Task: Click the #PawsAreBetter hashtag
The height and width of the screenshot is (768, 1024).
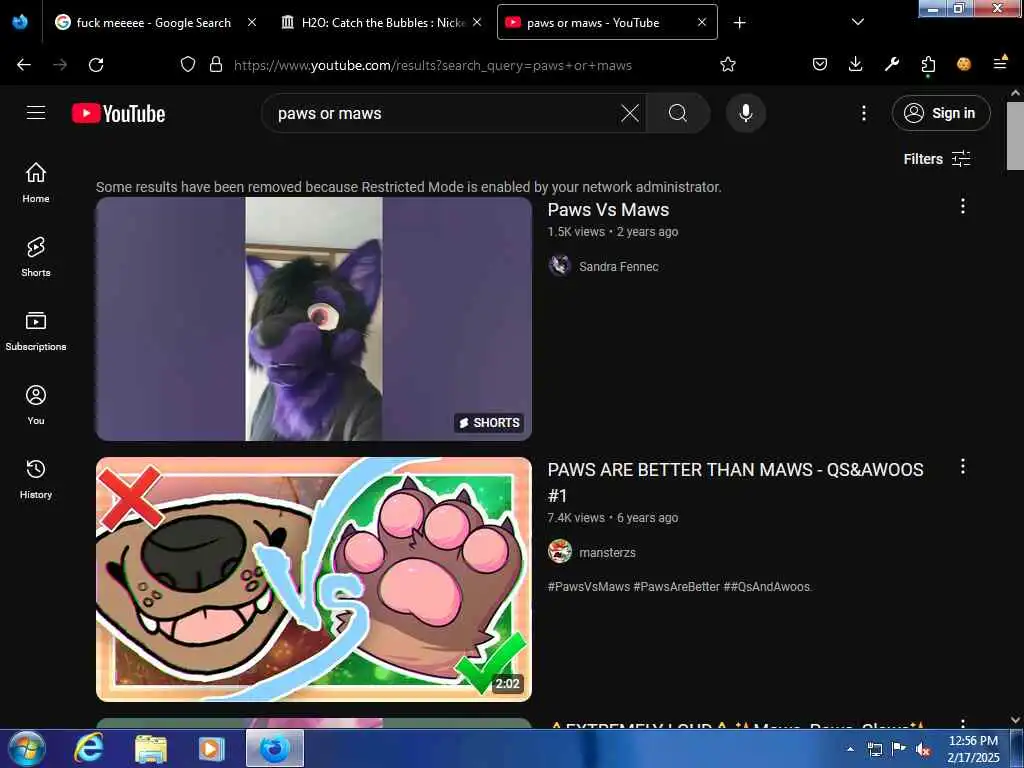Action: 676,586
